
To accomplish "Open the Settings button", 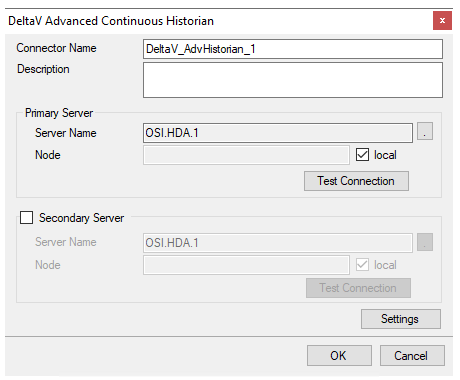I will click(401, 319).
